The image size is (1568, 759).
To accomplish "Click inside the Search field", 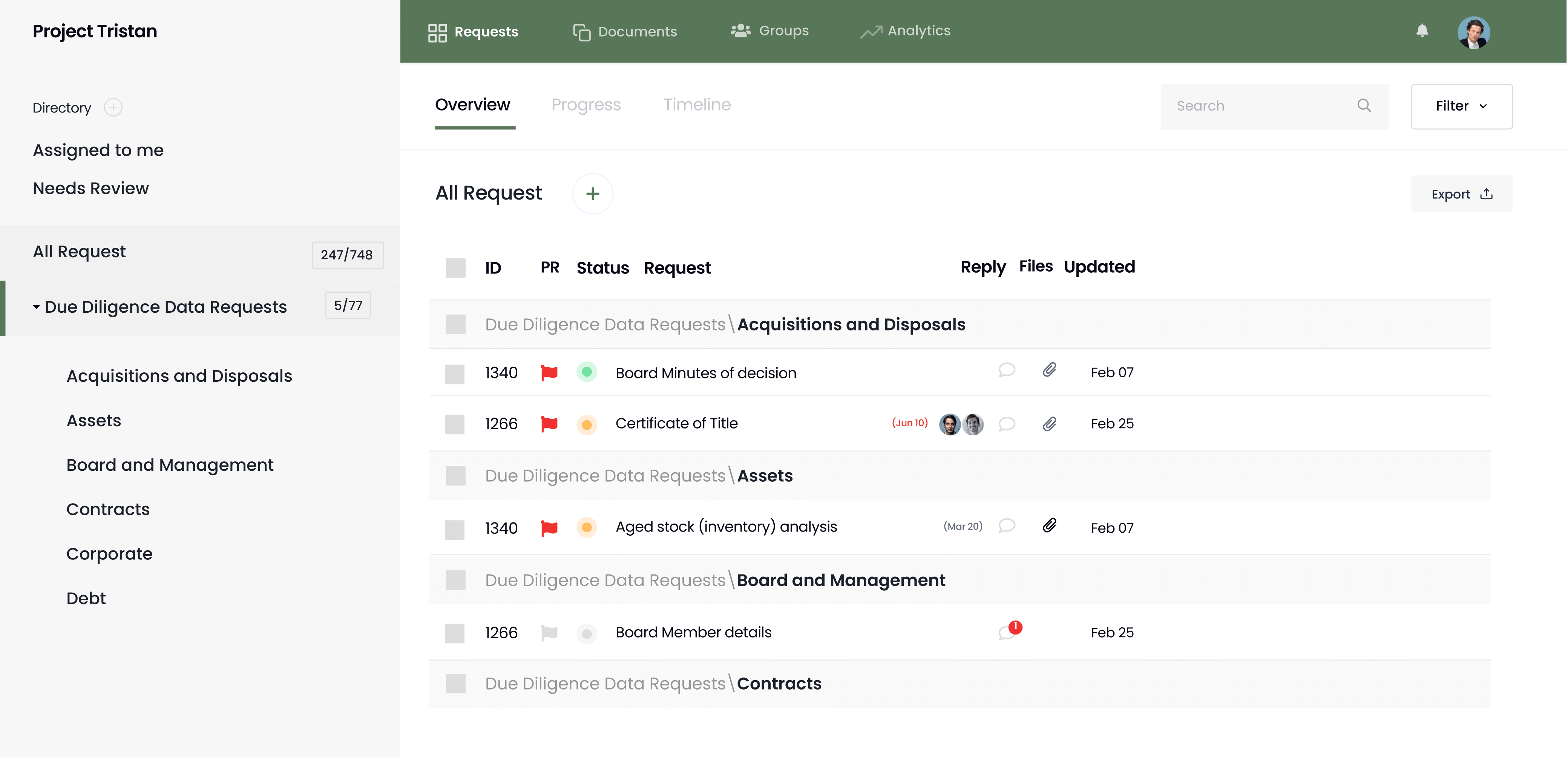I will [x=1254, y=106].
